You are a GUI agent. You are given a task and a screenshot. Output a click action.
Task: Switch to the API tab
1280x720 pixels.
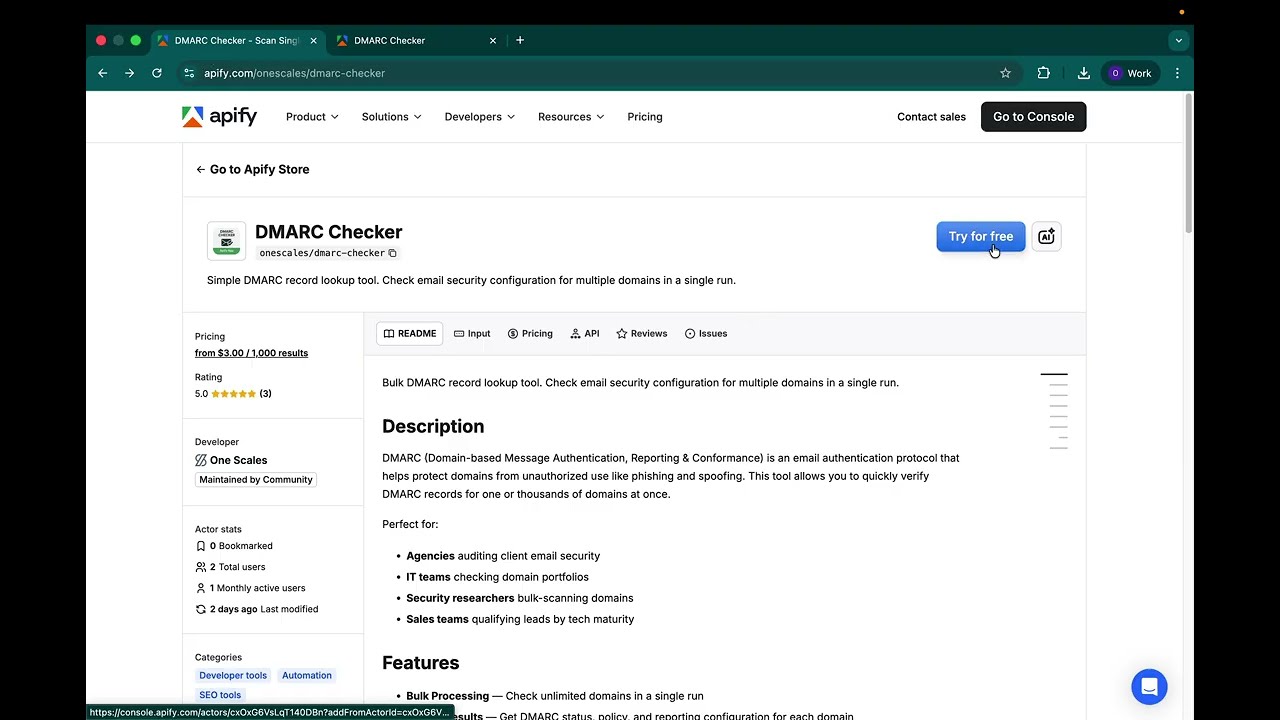pos(585,334)
